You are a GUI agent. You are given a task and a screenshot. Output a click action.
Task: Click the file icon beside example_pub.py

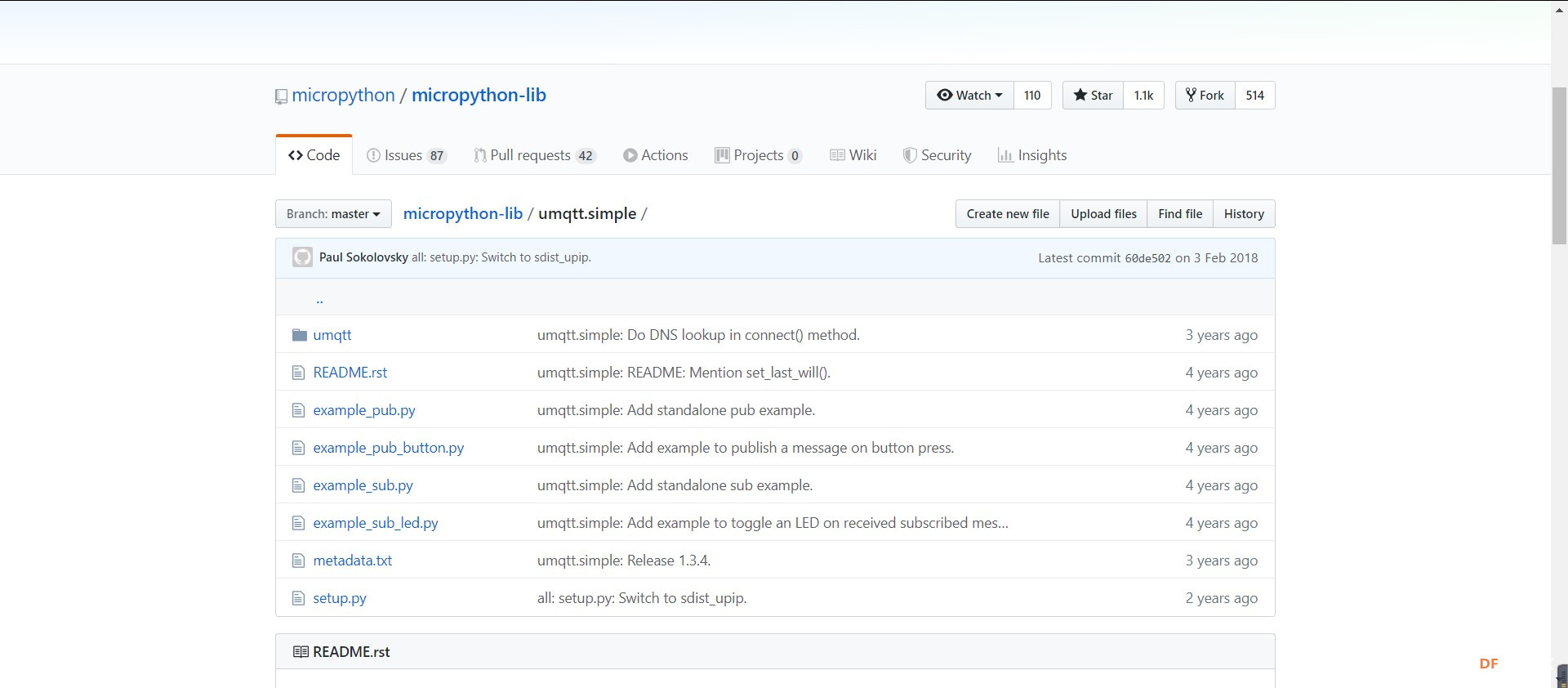click(x=298, y=410)
